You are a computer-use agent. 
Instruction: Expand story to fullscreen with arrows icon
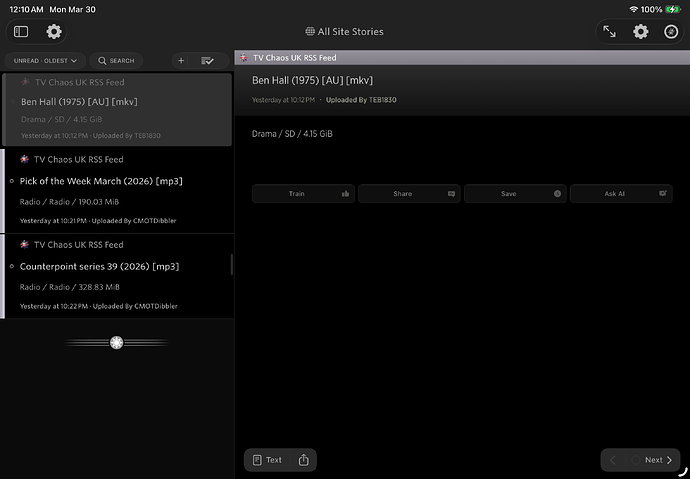(609, 32)
